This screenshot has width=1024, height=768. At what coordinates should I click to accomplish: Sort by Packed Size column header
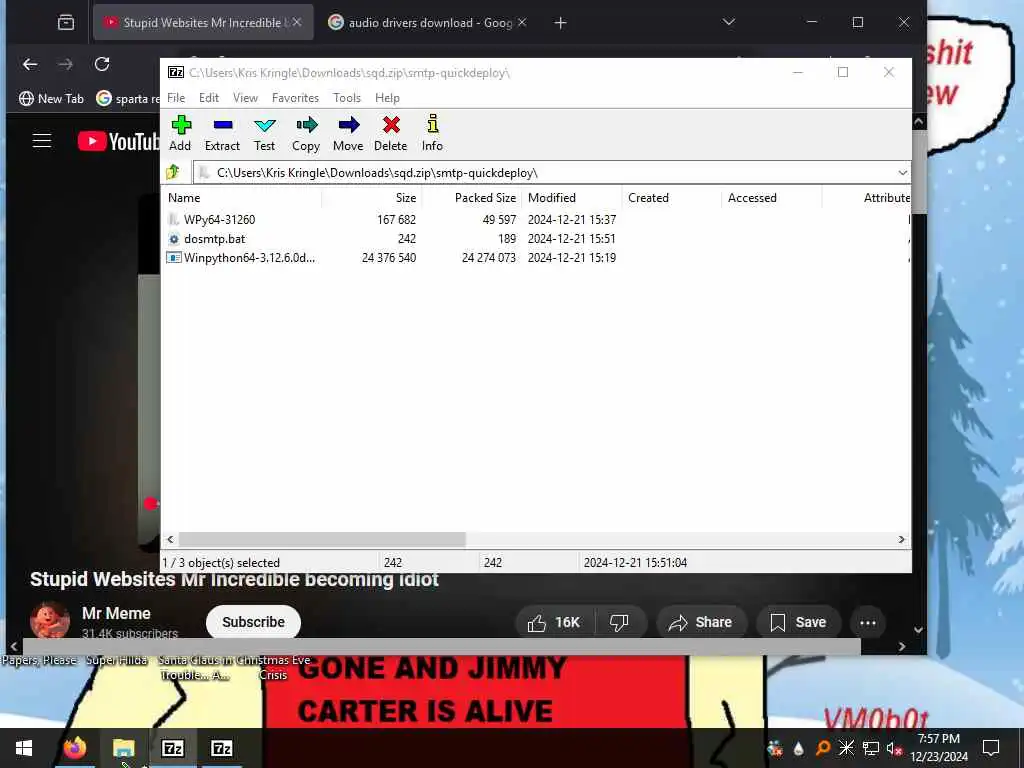pyautogui.click(x=472, y=198)
